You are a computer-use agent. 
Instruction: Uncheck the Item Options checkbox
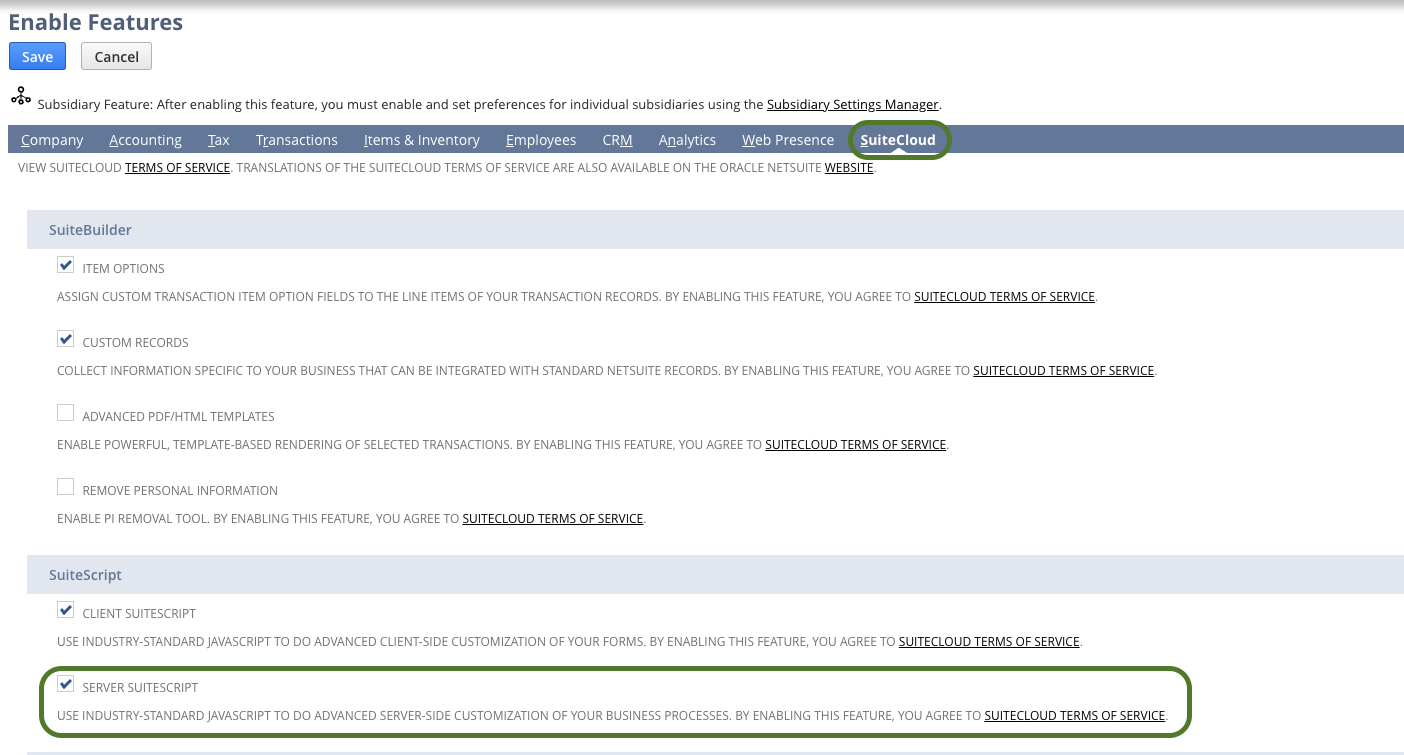pyautogui.click(x=65, y=264)
